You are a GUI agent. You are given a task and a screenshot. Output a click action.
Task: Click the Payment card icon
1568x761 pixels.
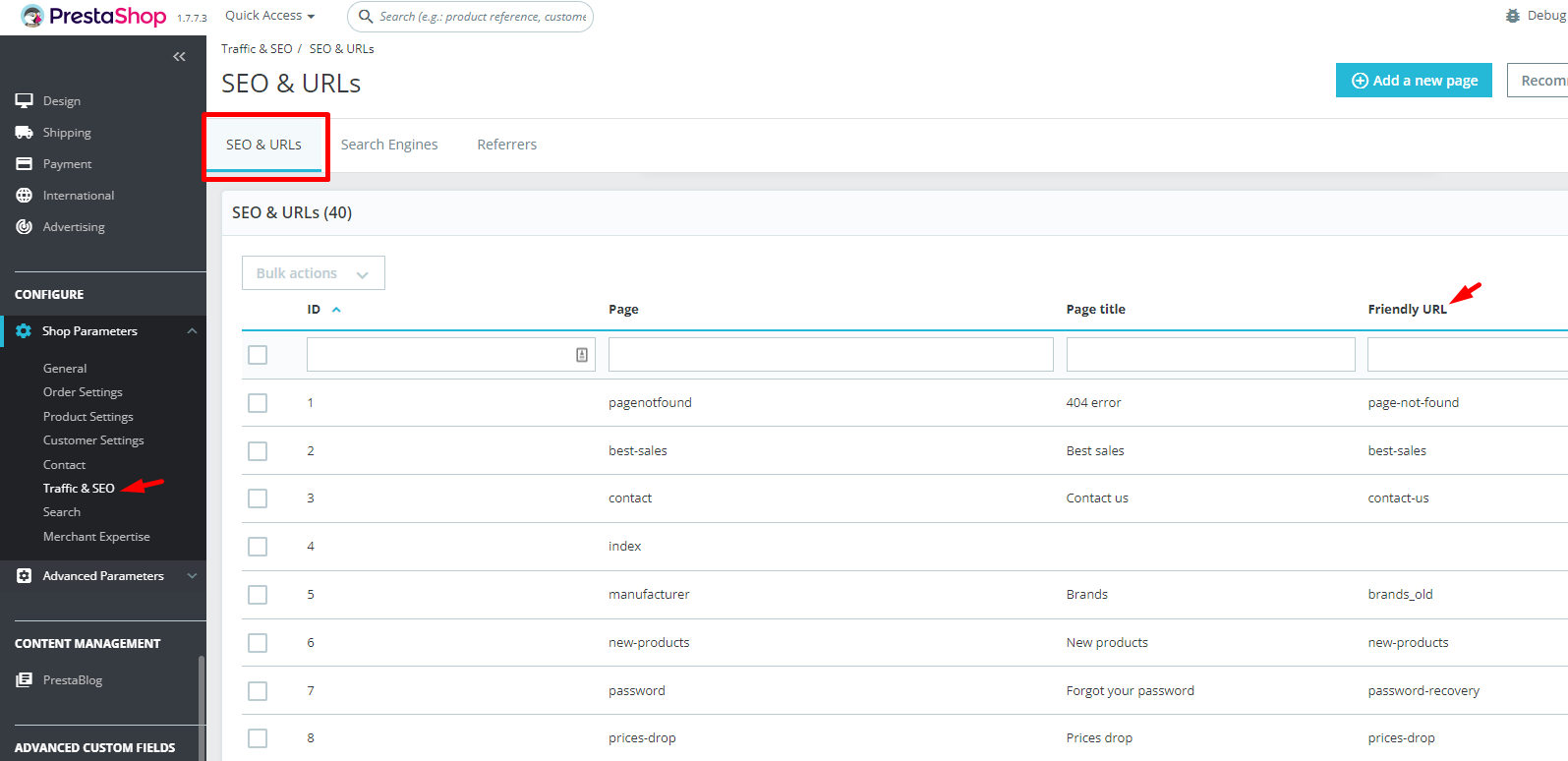25,163
